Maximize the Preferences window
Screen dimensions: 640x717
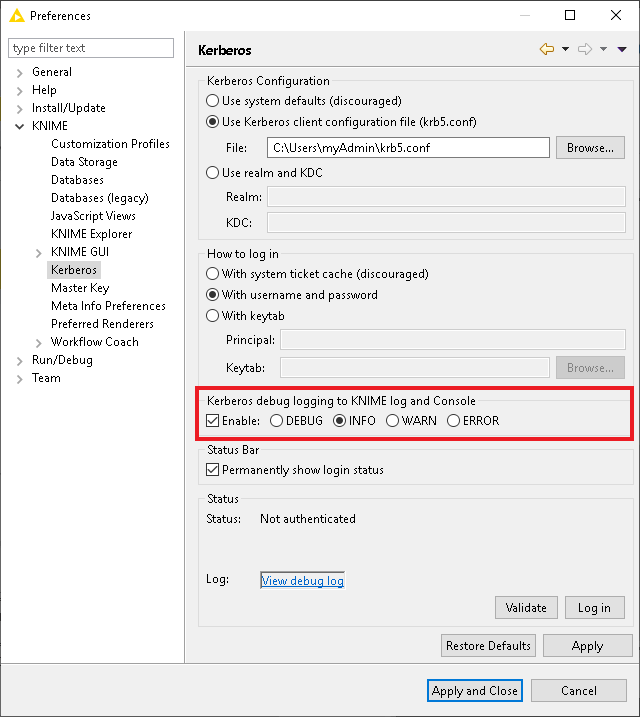(x=570, y=15)
